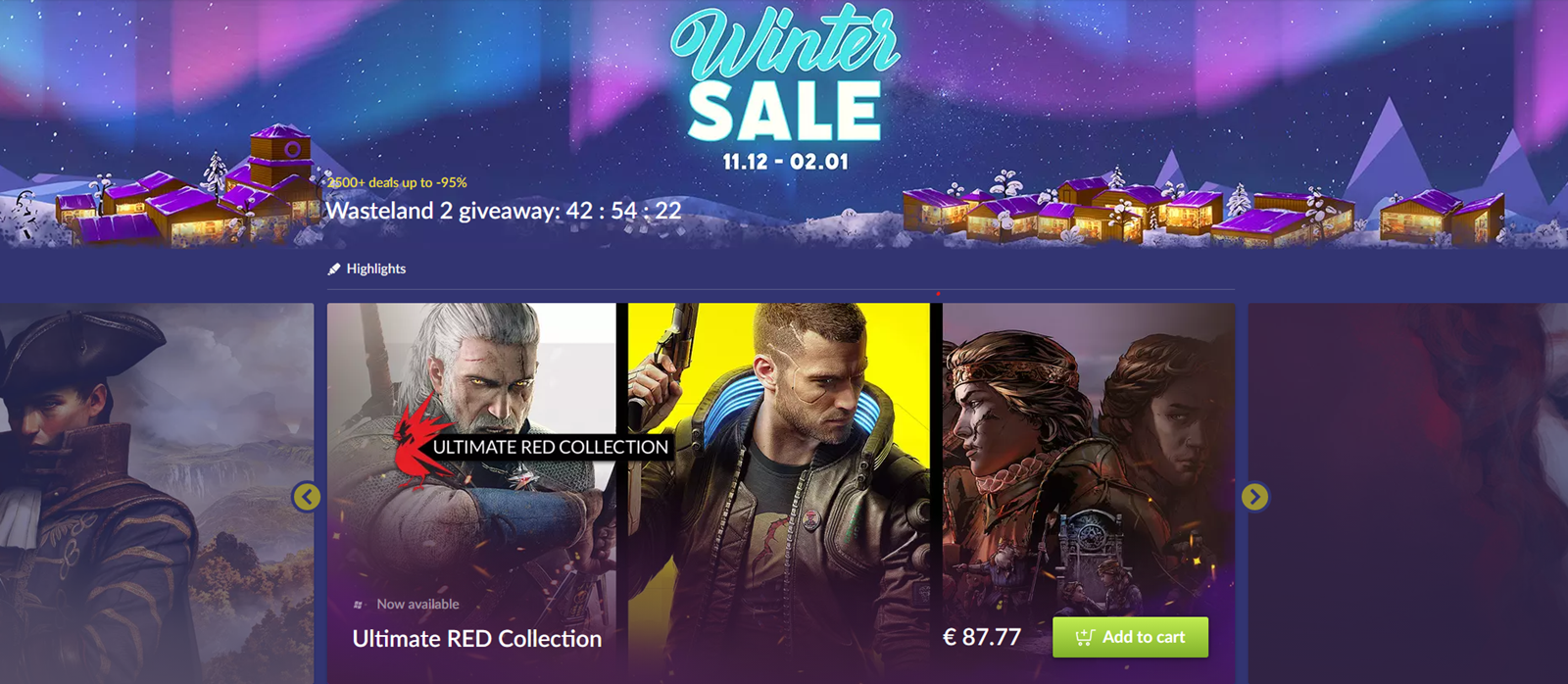Open the Ultimate RED Collection title link
1568x684 pixels.
[477, 639]
